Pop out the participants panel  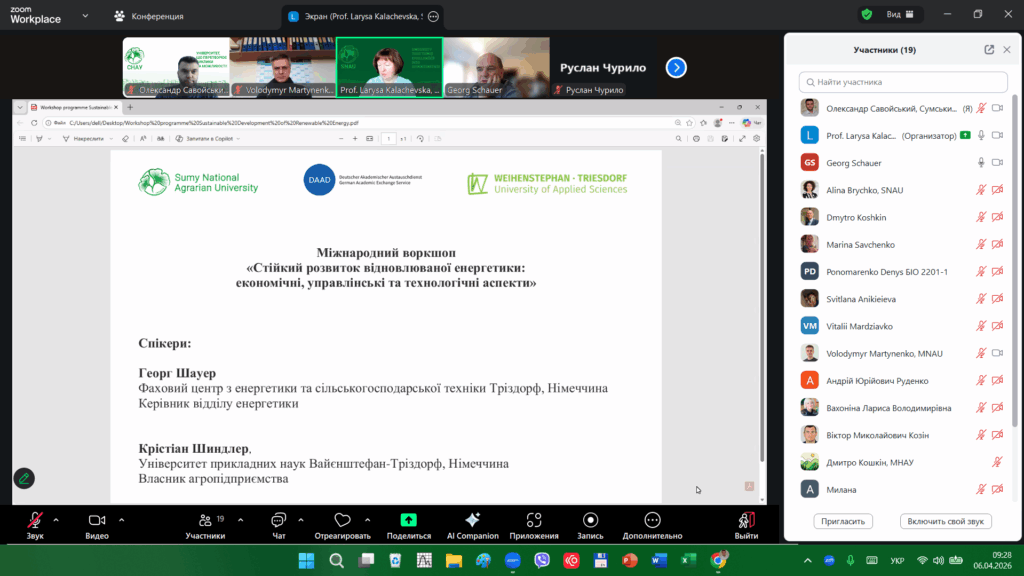989,49
